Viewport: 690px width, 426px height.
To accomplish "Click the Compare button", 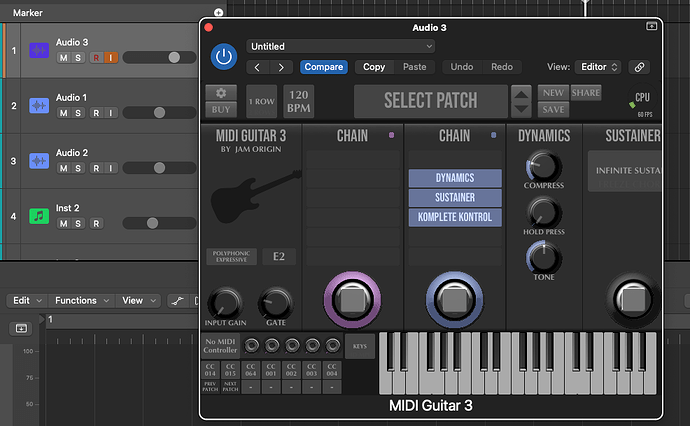I will [x=323, y=67].
